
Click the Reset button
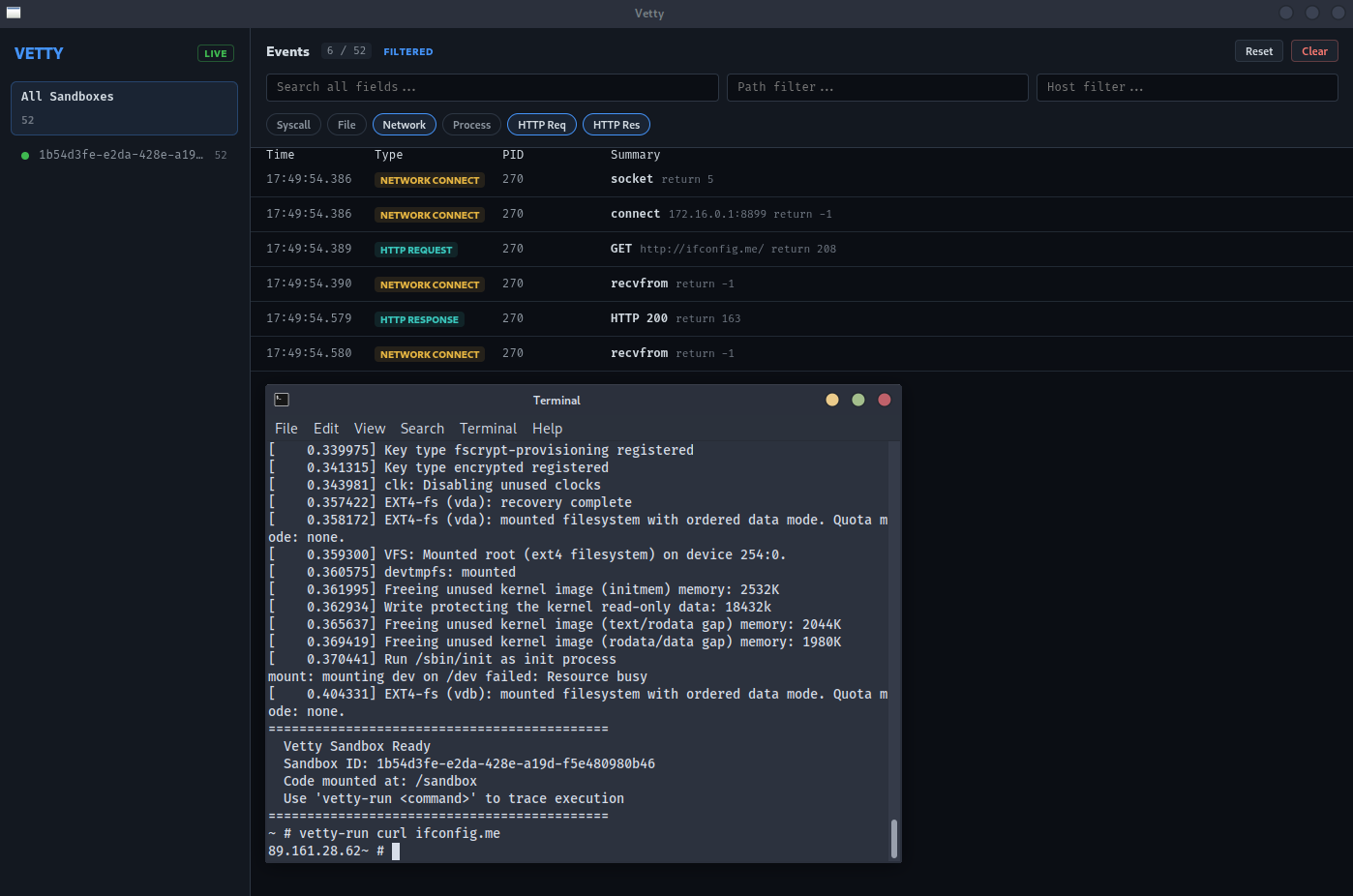1259,51
